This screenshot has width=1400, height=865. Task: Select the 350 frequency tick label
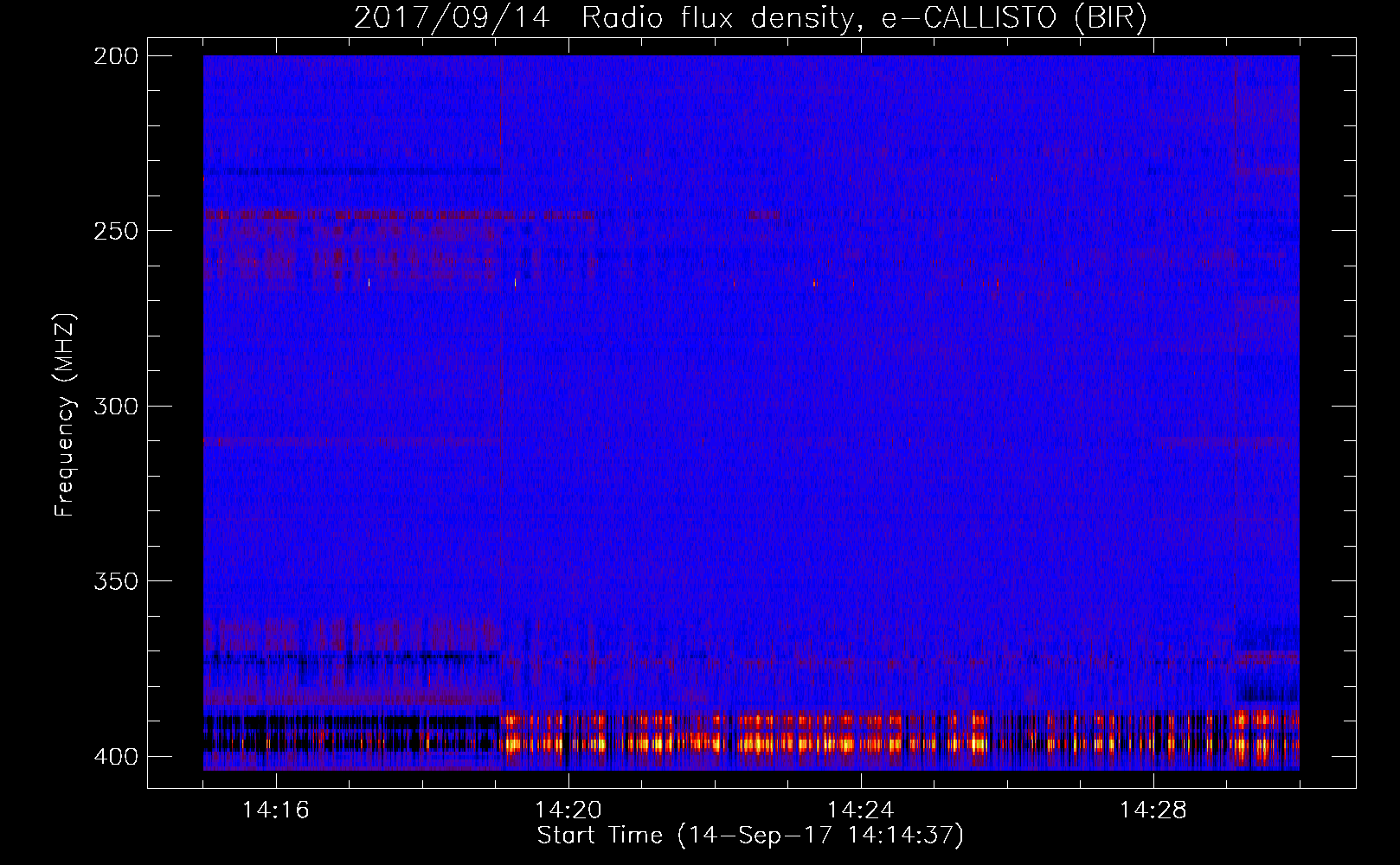[x=116, y=581]
